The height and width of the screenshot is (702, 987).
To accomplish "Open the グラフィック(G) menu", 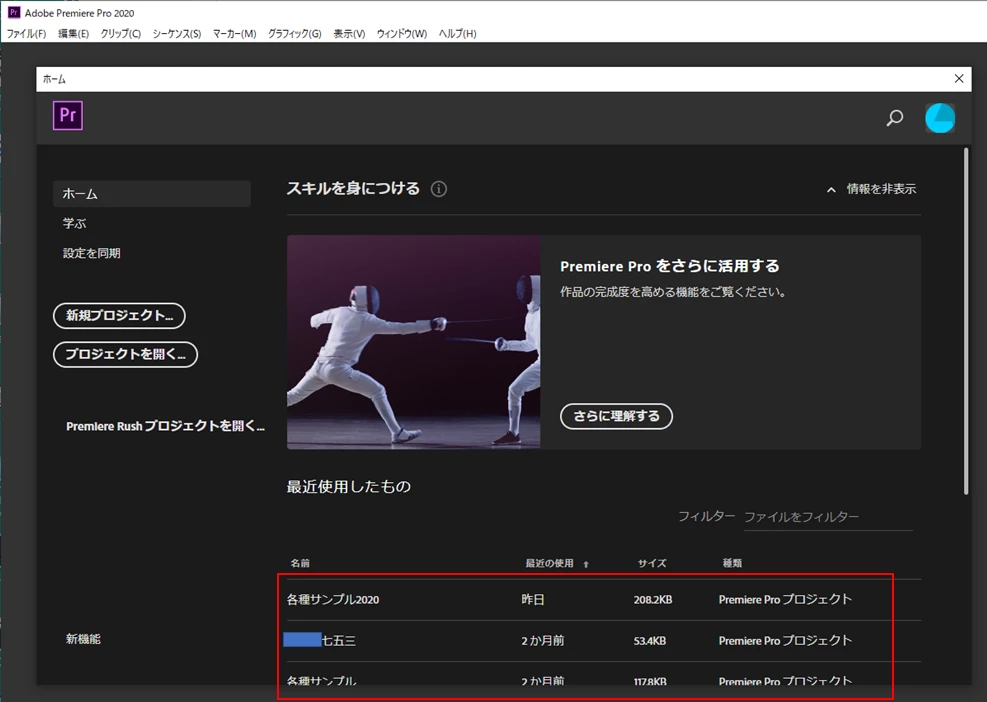I will pos(295,34).
